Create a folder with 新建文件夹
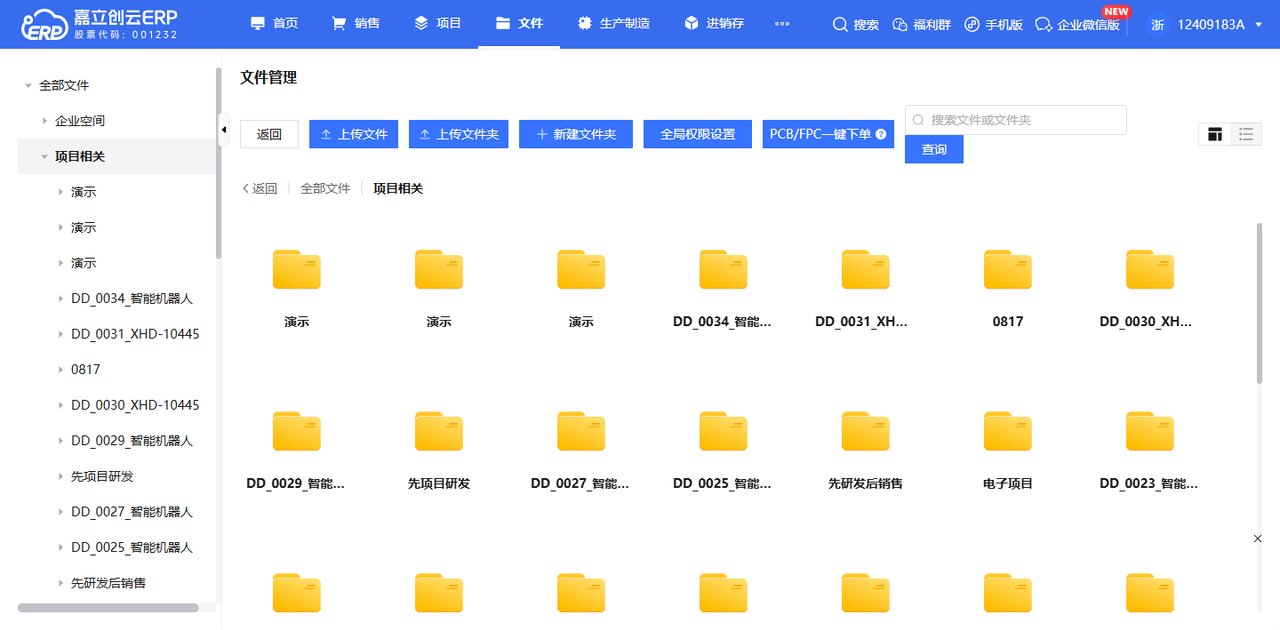Viewport: 1280px width, 630px height. coord(576,134)
